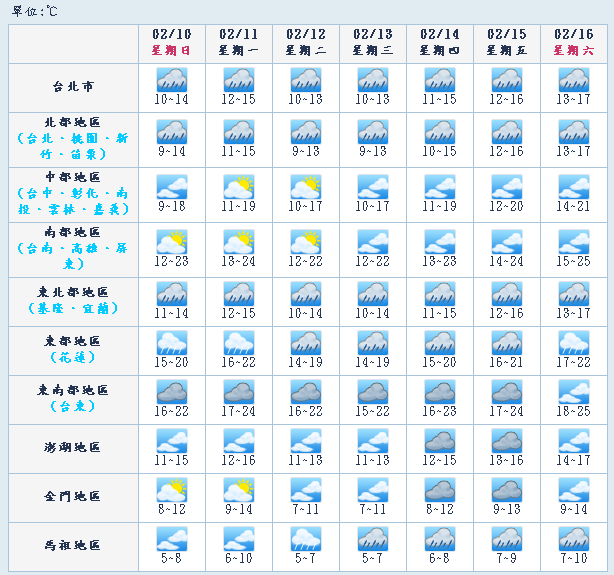Viewport: 614px width, 575px height.
Task: Click the 02/13 星期三 date header
Action: coord(373,42)
